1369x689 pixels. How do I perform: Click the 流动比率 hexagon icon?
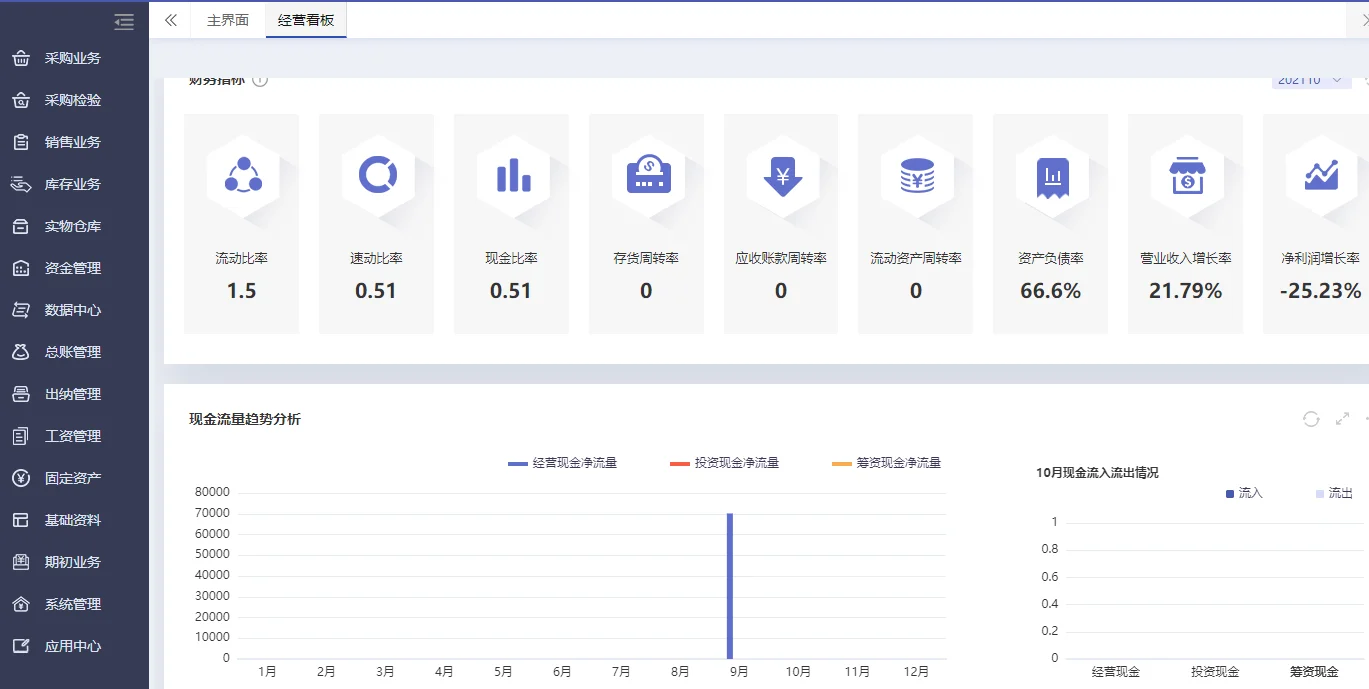point(242,176)
